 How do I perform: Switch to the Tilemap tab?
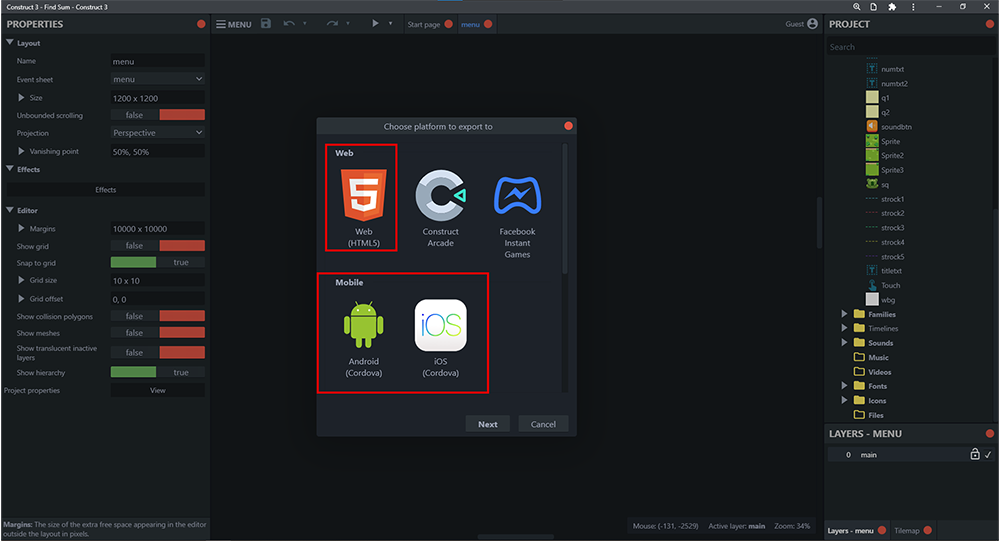[906, 531]
